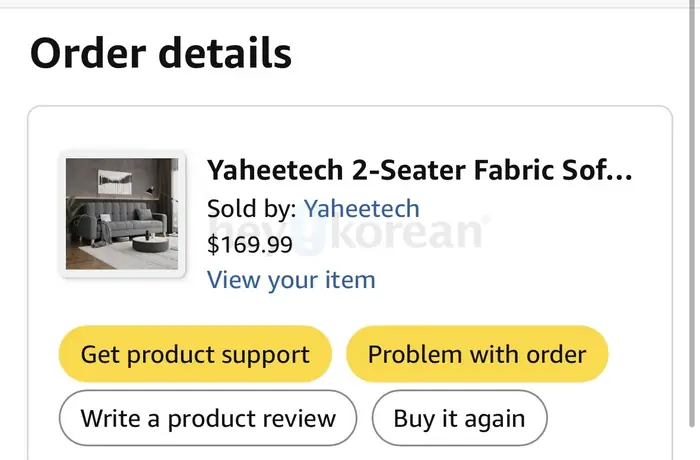Start a review using Write a product review
This screenshot has width=700, height=460.
pyautogui.click(x=208, y=418)
